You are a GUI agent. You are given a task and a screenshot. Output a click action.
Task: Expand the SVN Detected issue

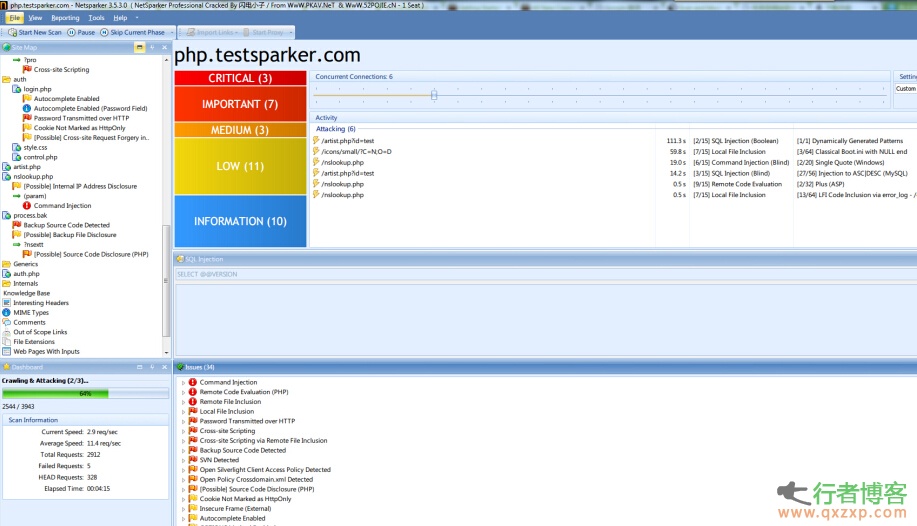click(183, 460)
